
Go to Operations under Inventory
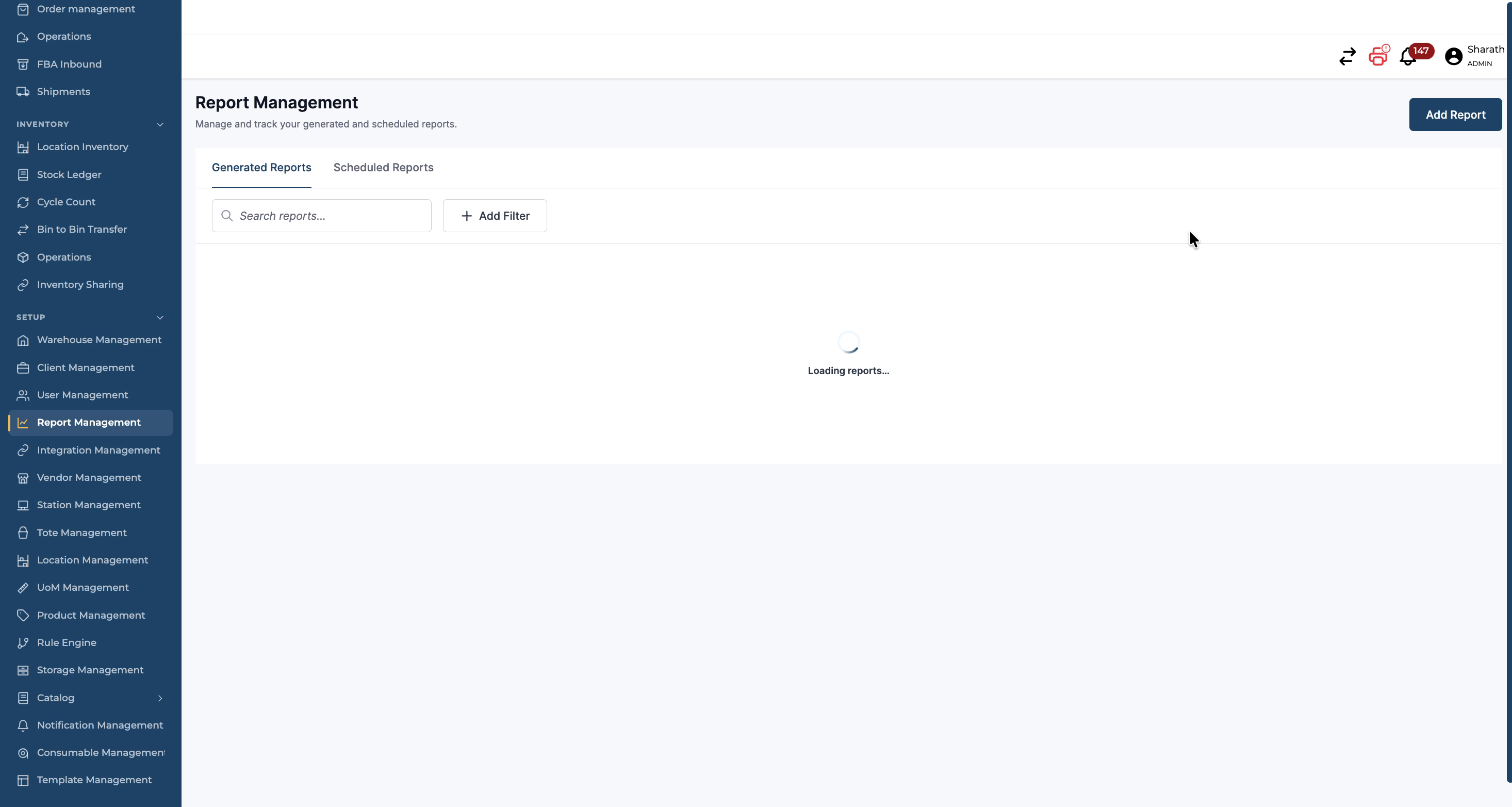pos(90,257)
